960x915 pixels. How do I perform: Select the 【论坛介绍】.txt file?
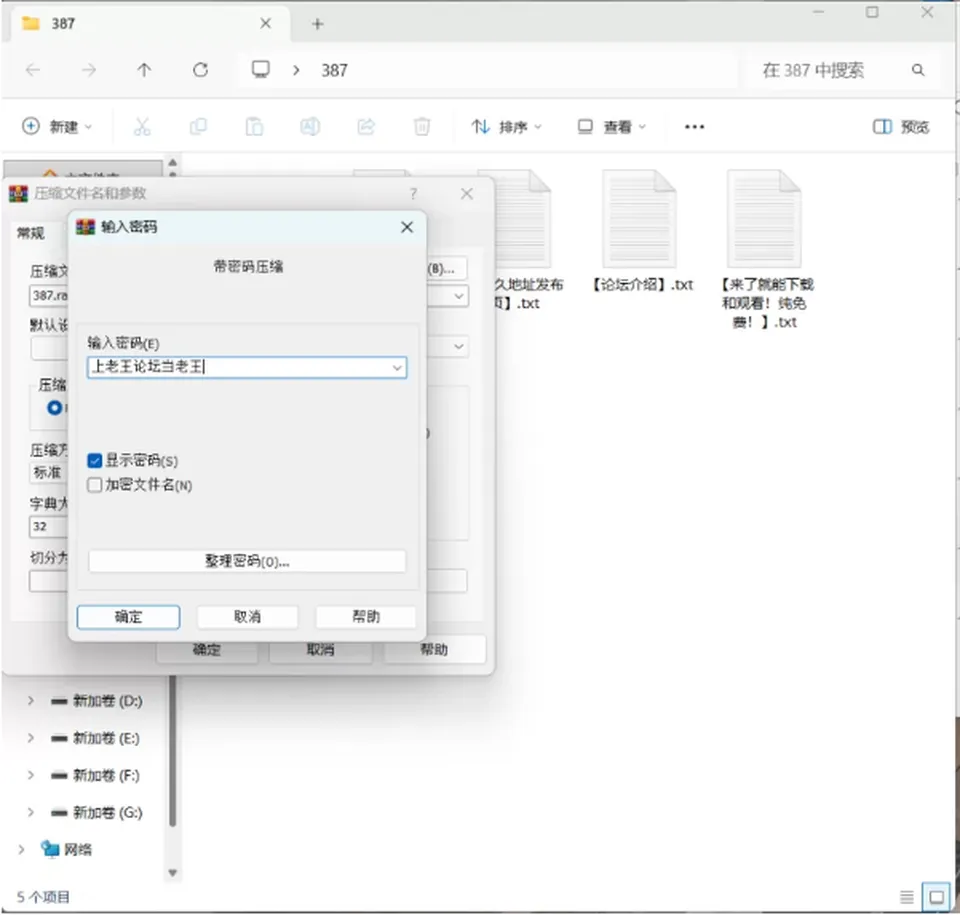click(642, 233)
